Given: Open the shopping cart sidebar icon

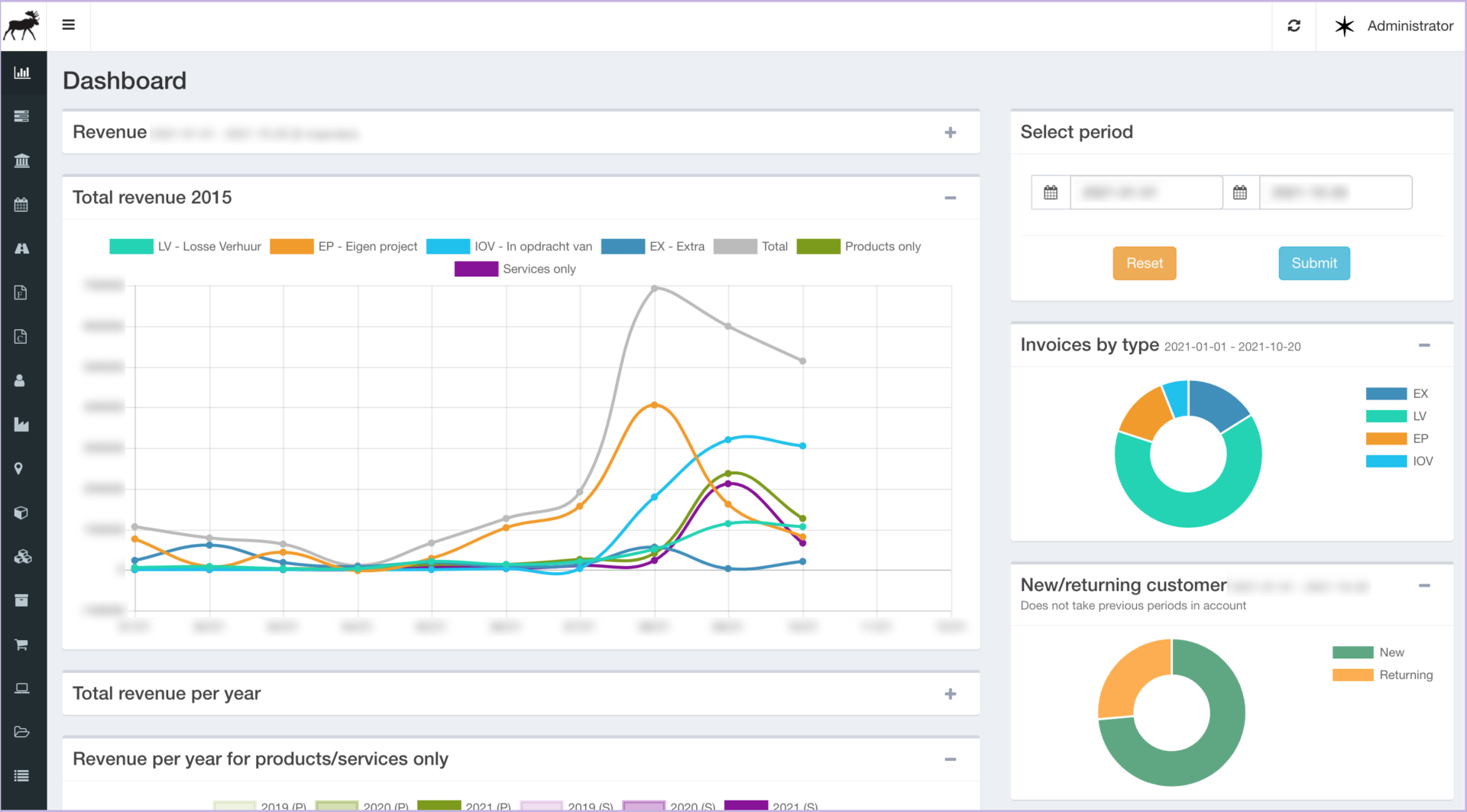Looking at the screenshot, I should [21, 645].
